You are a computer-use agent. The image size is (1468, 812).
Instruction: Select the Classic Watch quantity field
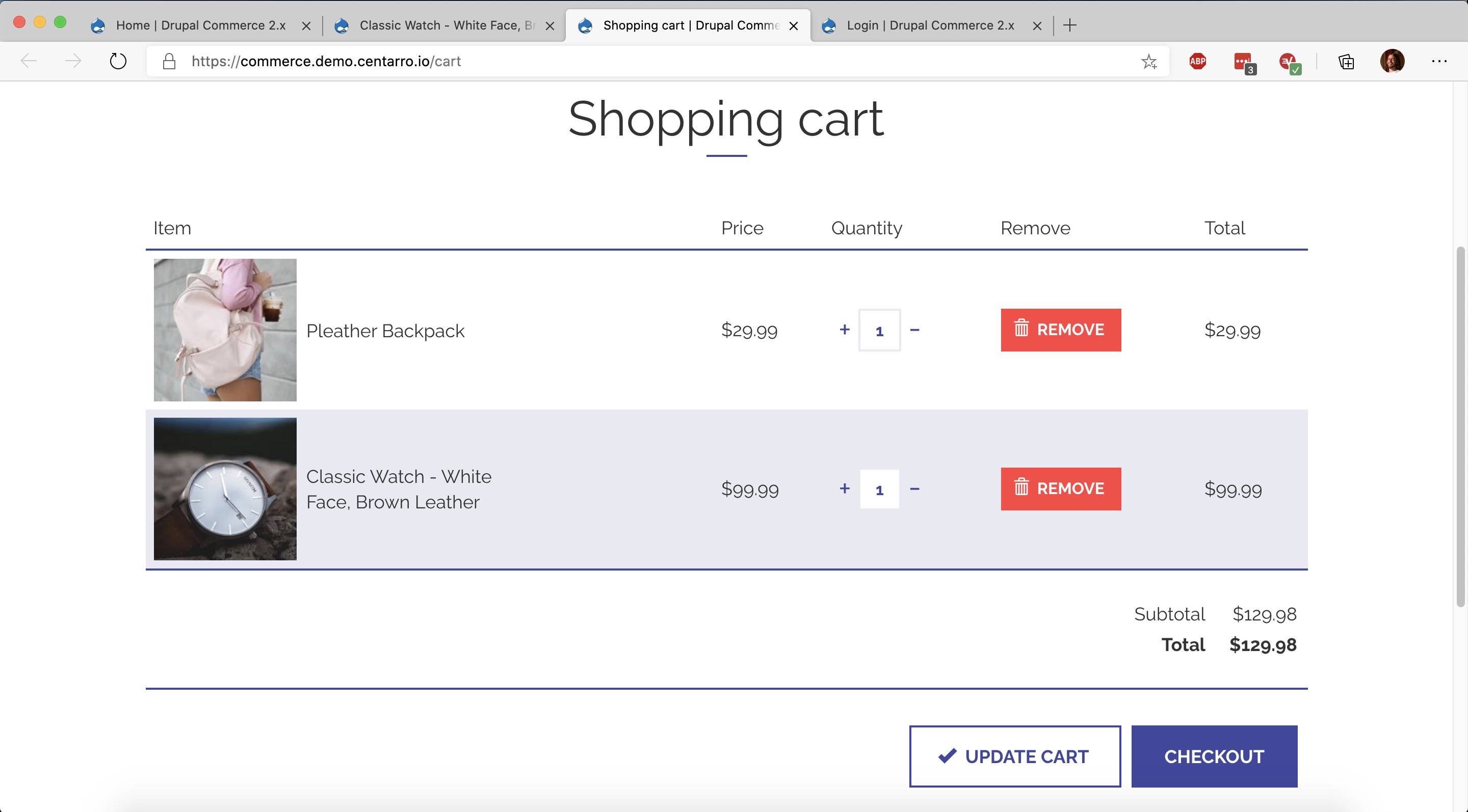pyautogui.click(x=879, y=489)
